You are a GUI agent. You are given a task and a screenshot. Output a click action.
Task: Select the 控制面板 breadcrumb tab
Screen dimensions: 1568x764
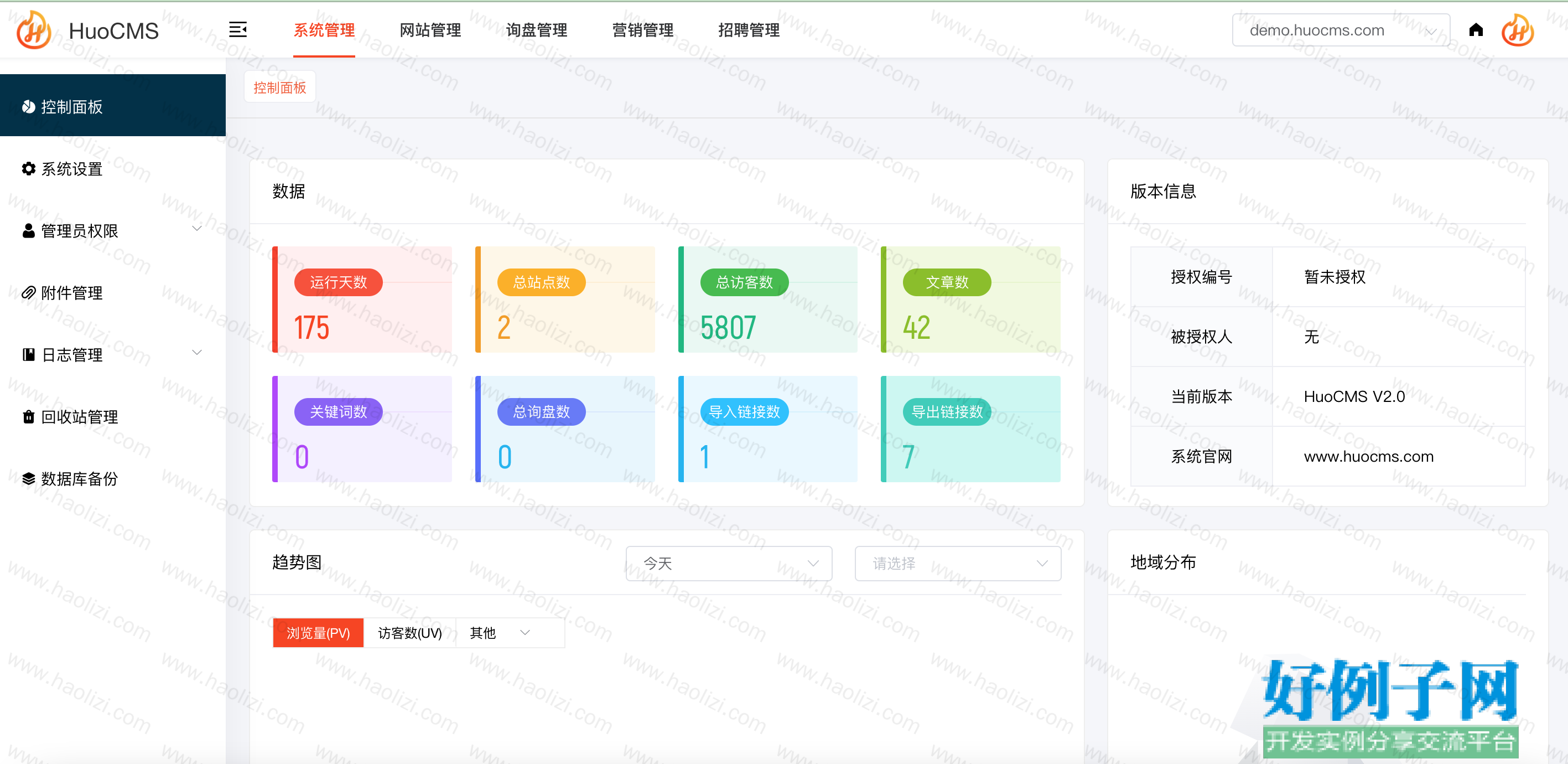coord(280,87)
